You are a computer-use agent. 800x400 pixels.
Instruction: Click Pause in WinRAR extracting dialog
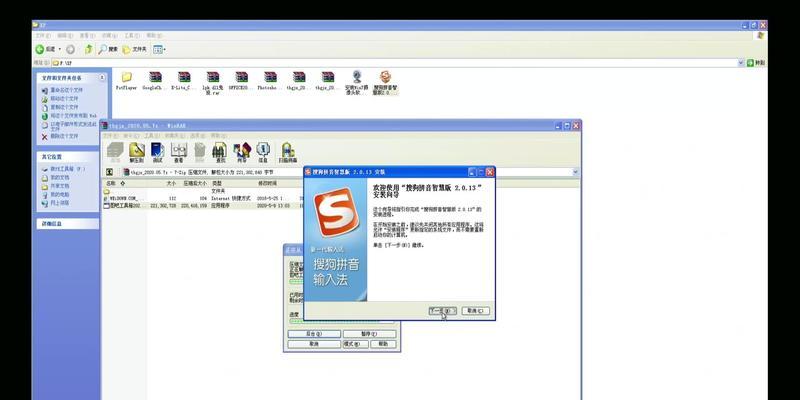tap(369, 334)
